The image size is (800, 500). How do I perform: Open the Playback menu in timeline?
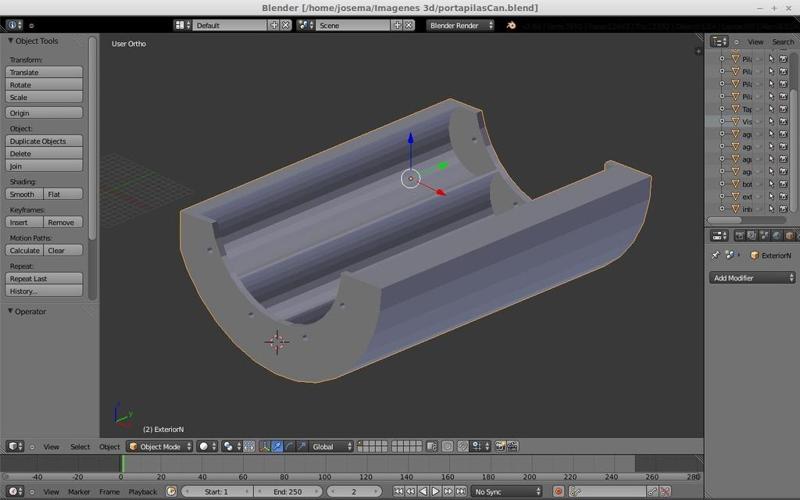coord(142,492)
